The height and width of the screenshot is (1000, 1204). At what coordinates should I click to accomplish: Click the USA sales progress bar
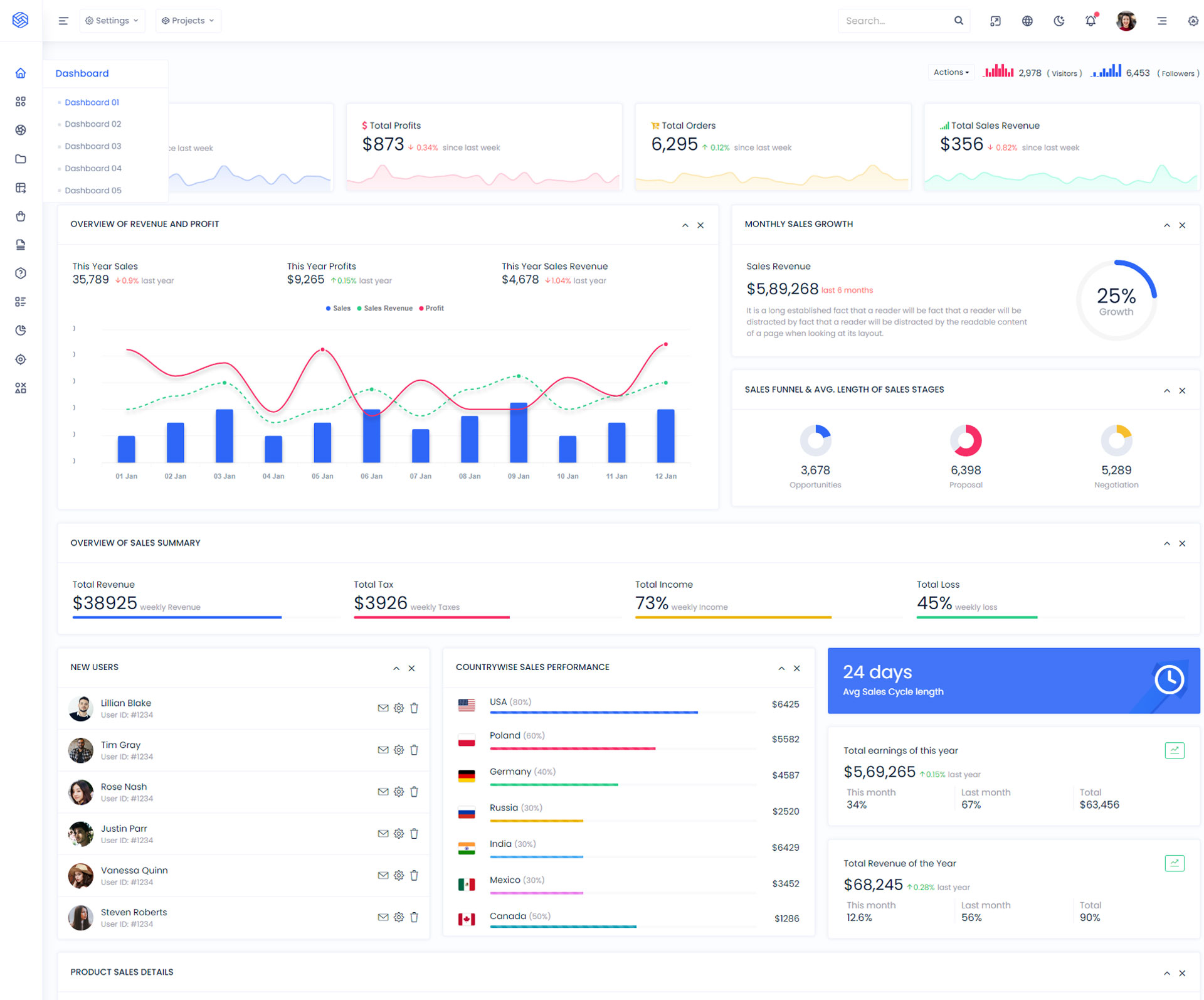593,712
